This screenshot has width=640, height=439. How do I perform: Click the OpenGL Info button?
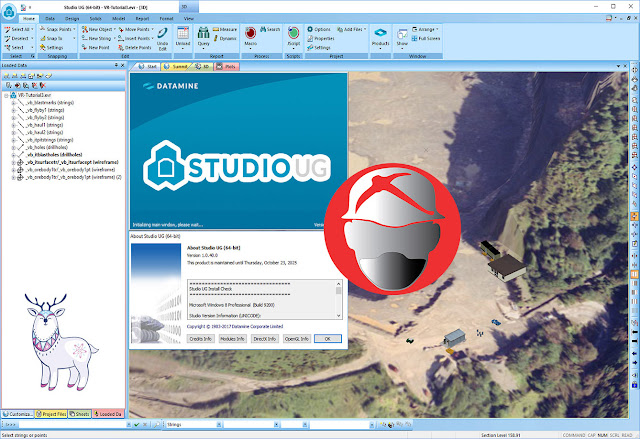297,339
